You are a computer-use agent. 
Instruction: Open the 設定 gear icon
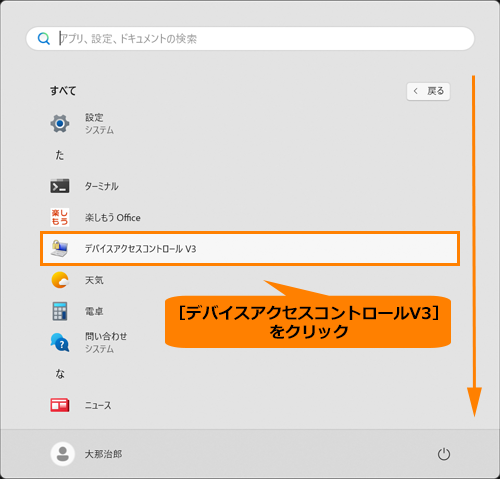tap(60, 123)
